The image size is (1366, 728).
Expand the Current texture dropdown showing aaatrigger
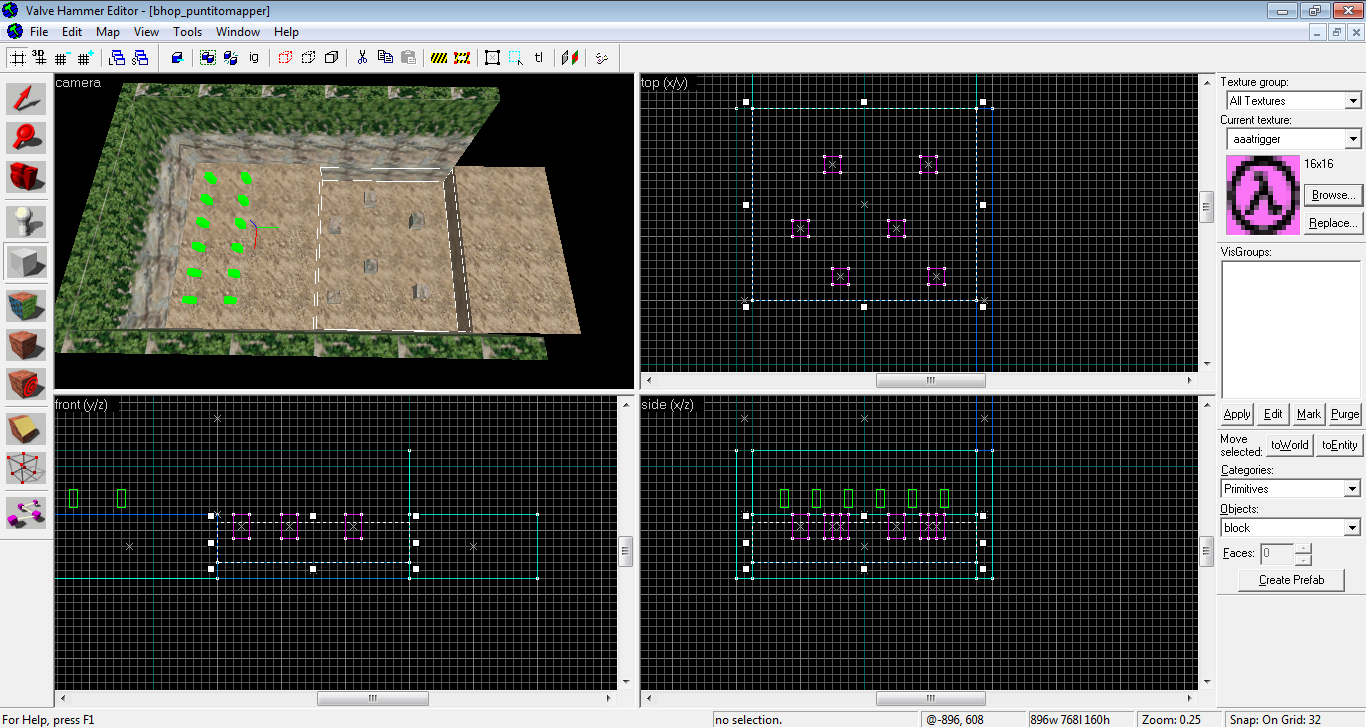(x=1353, y=139)
